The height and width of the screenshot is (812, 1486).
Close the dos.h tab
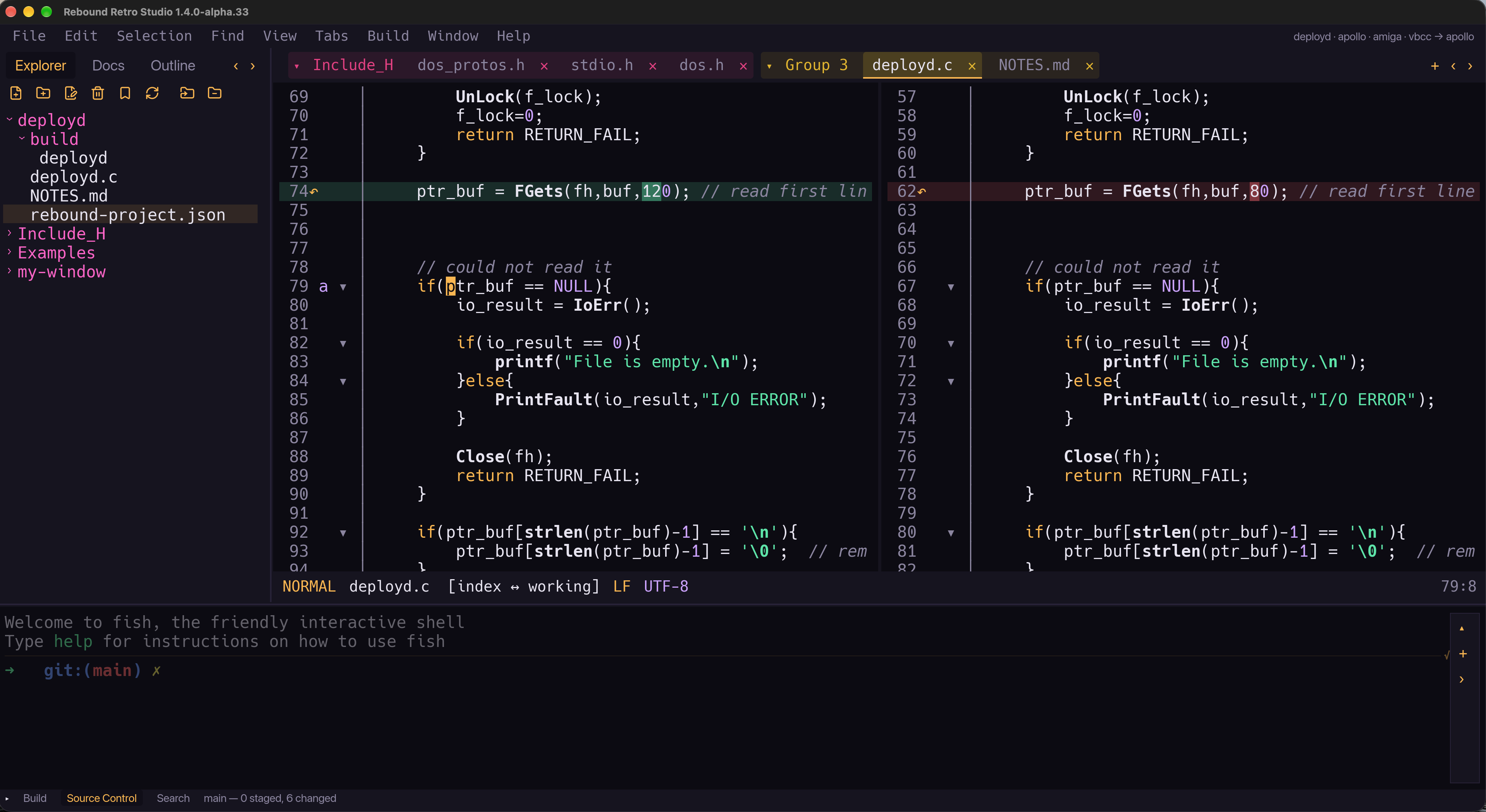point(743,66)
